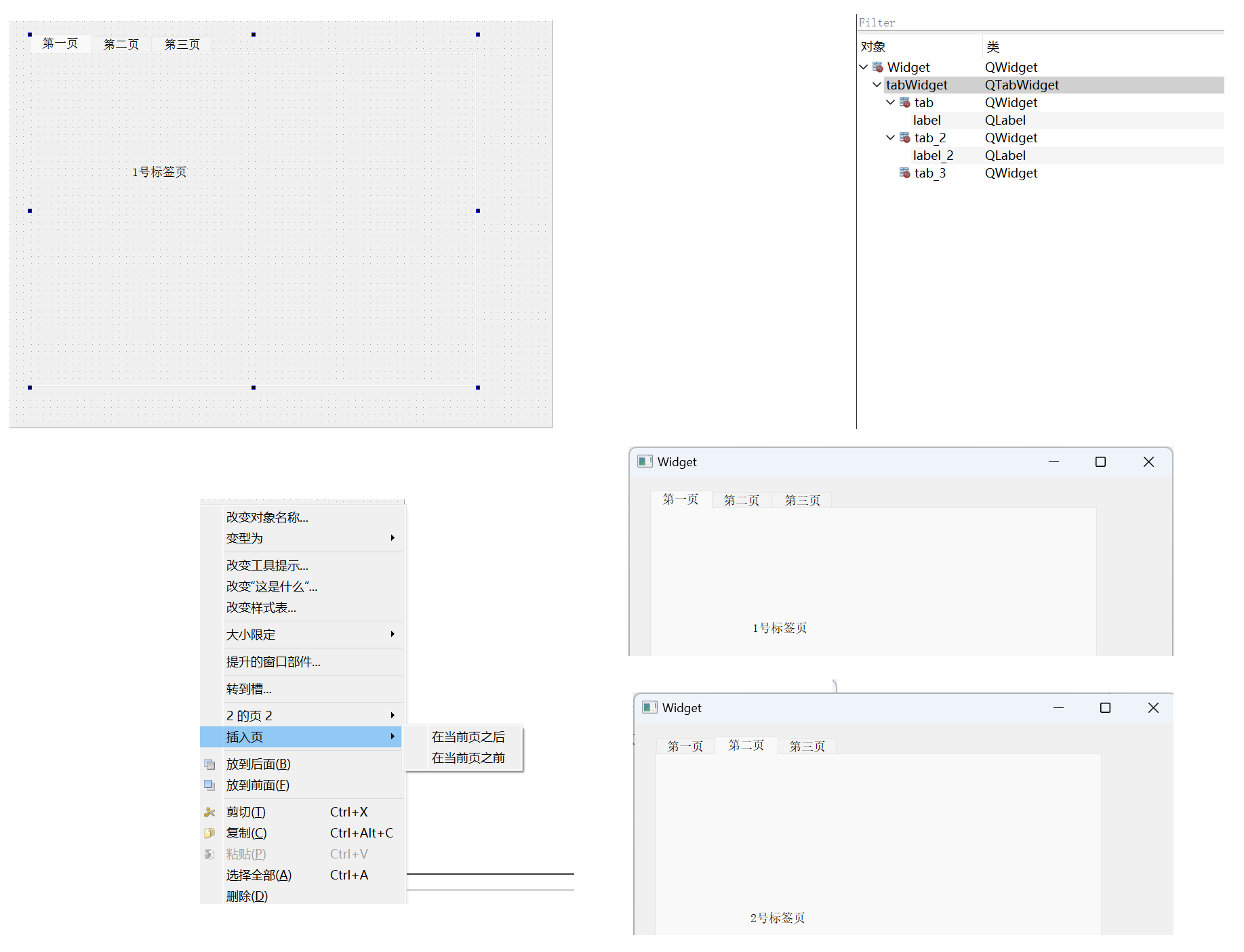The height and width of the screenshot is (952, 1244).
Task: Click the app icon in lower Widget window title bar
Action: point(649,707)
